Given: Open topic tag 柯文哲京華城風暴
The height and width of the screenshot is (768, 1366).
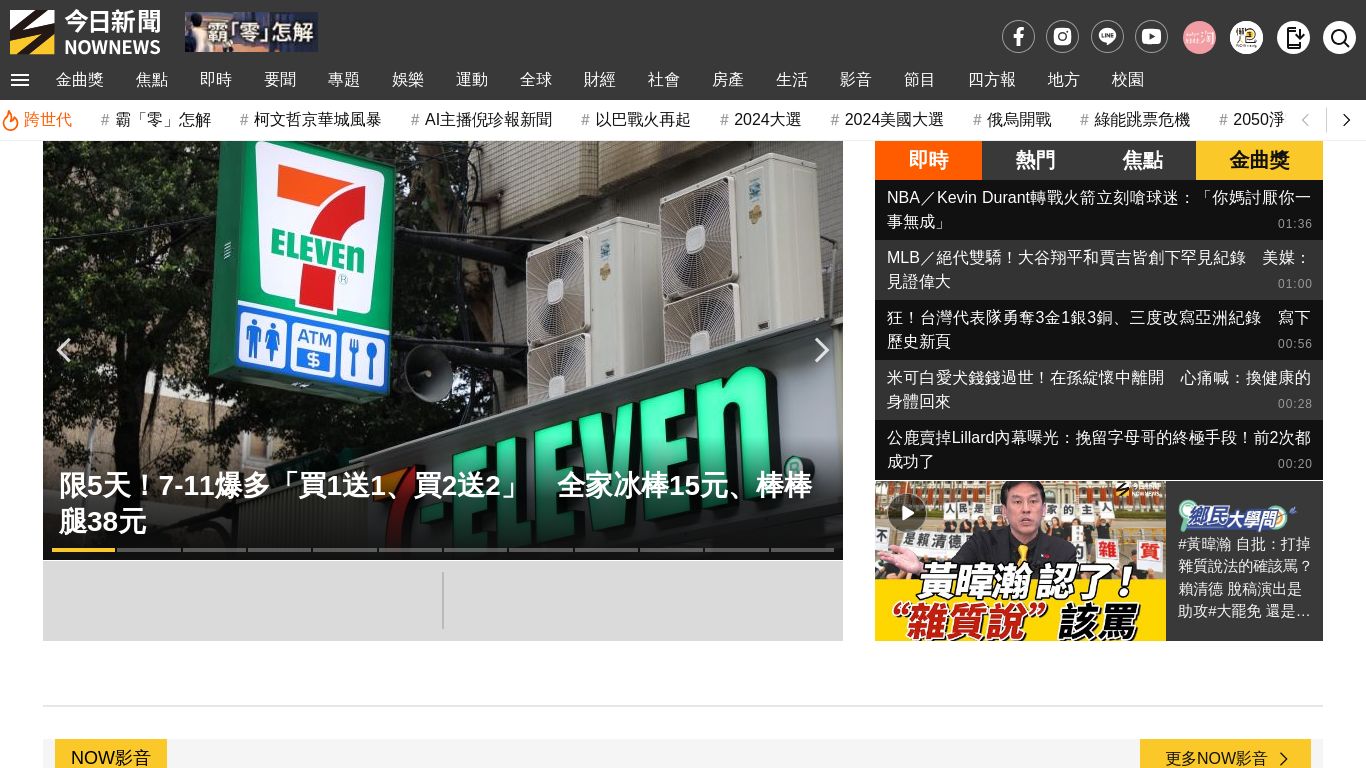Looking at the screenshot, I should (x=310, y=120).
